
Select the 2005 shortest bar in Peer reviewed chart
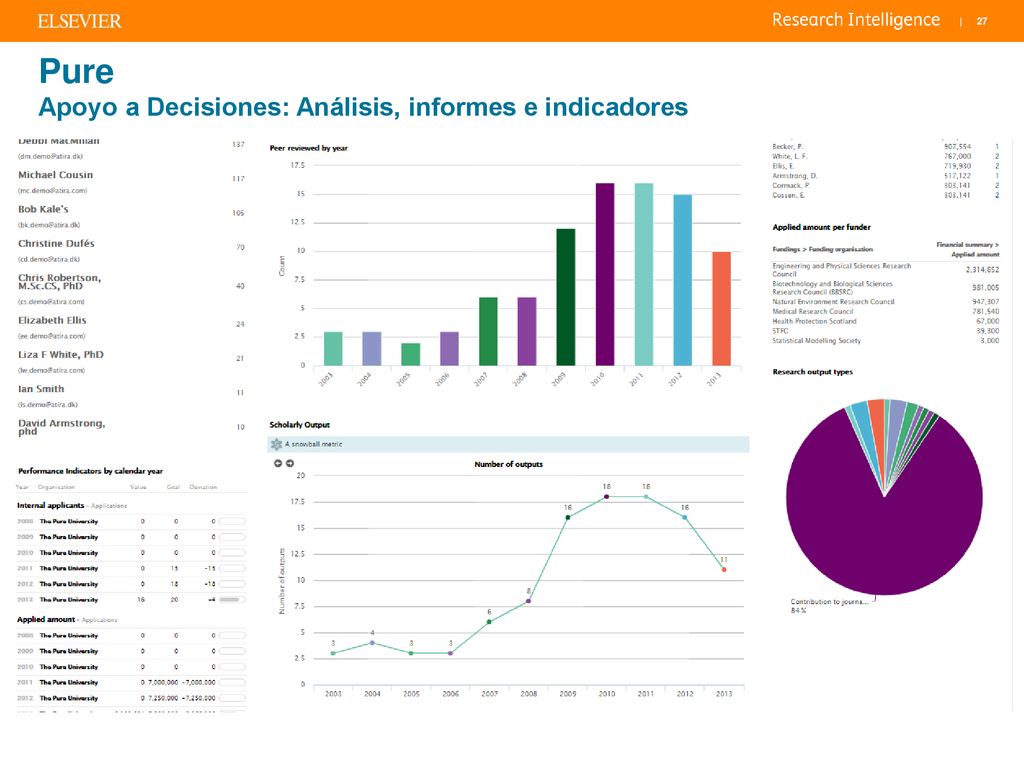tap(410, 355)
